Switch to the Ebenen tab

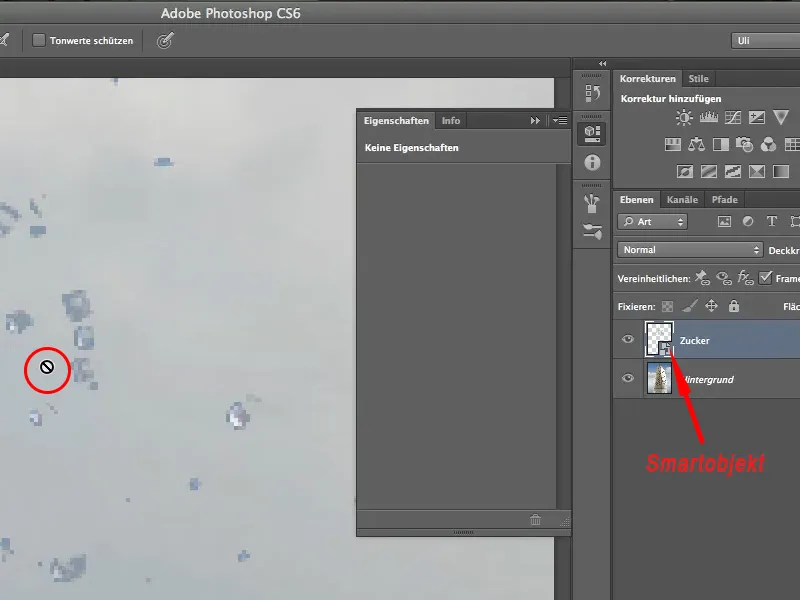(x=636, y=199)
